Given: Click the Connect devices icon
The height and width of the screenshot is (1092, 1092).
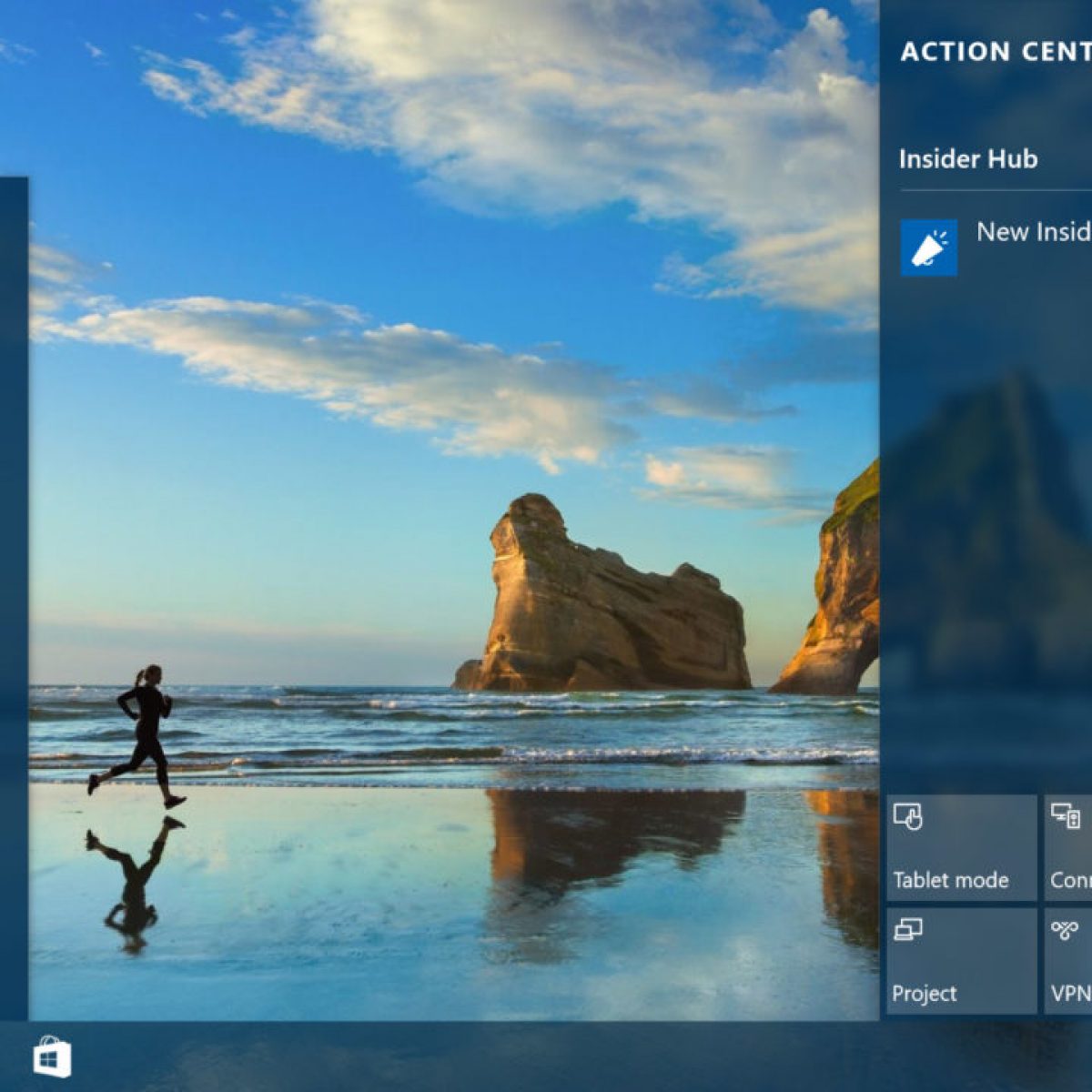Looking at the screenshot, I should click(1066, 815).
